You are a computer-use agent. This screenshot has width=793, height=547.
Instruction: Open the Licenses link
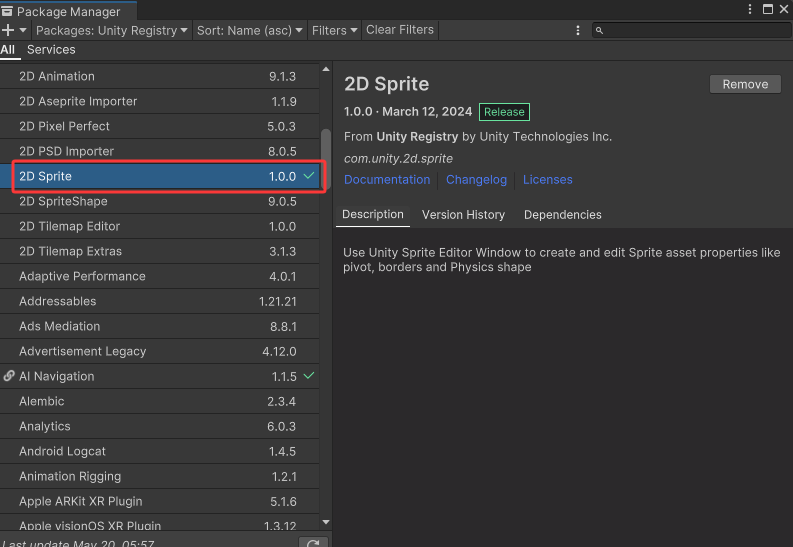pyautogui.click(x=547, y=179)
